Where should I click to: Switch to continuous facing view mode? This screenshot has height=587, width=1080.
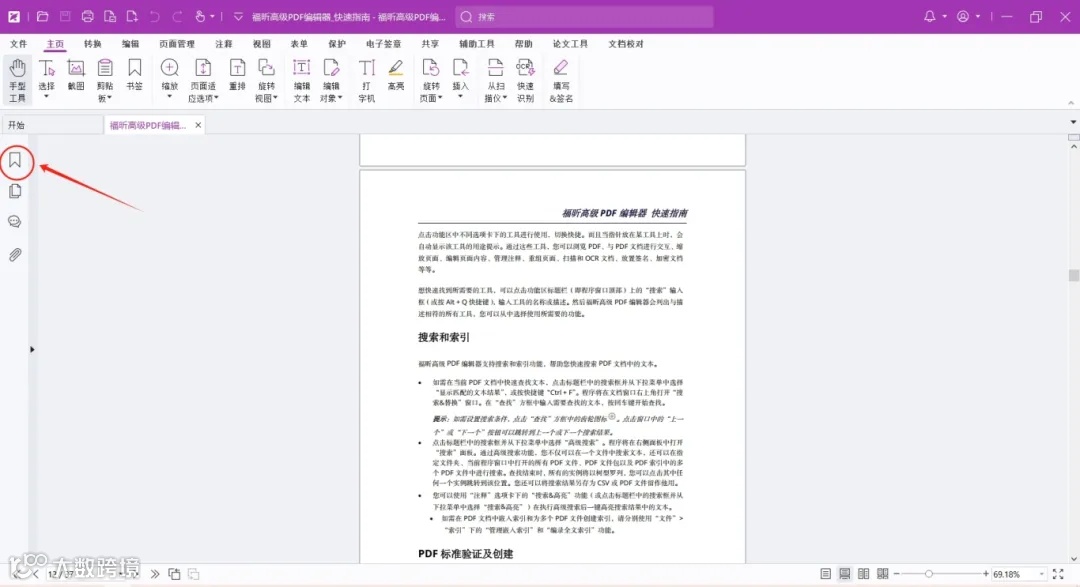coord(882,574)
